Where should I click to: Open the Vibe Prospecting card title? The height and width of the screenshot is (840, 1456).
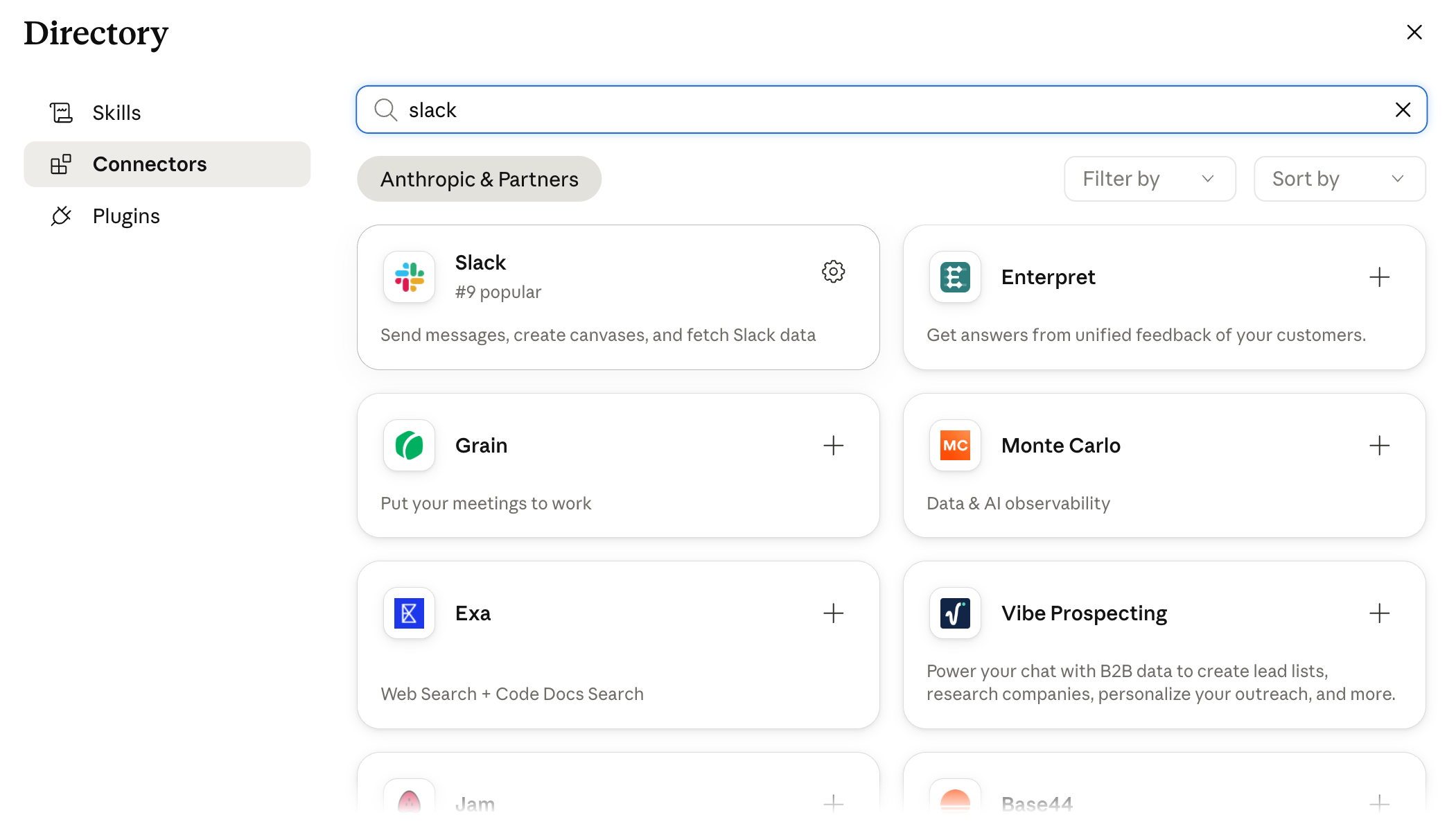pyautogui.click(x=1084, y=613)
